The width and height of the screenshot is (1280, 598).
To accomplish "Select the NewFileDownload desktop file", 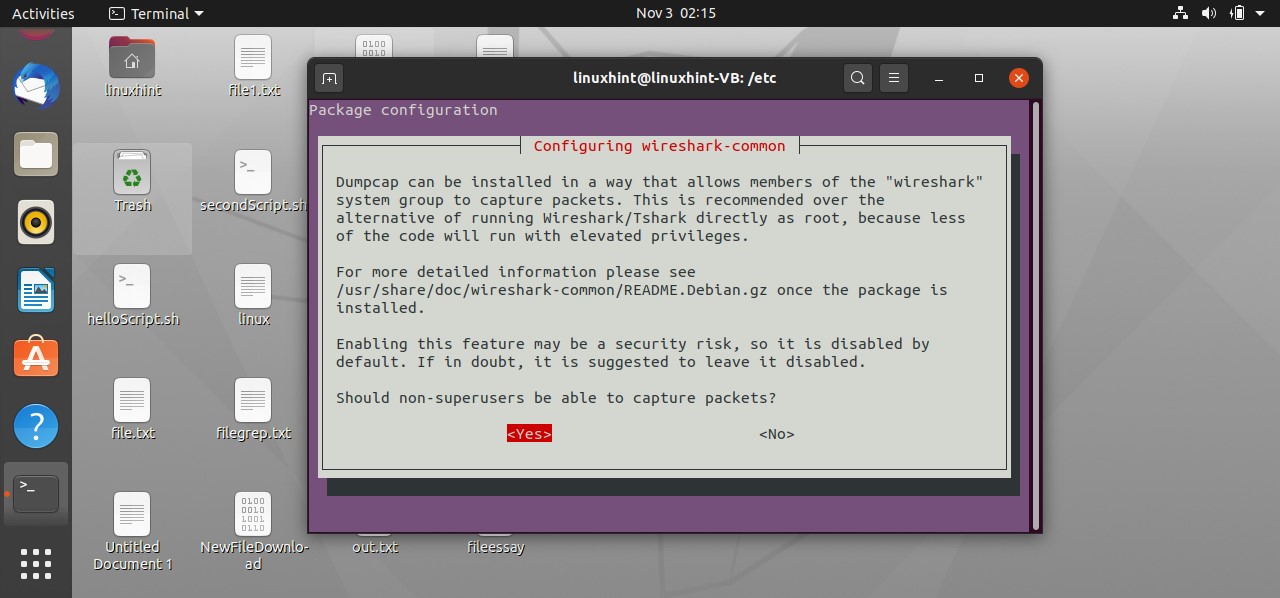I will [253, 532].
